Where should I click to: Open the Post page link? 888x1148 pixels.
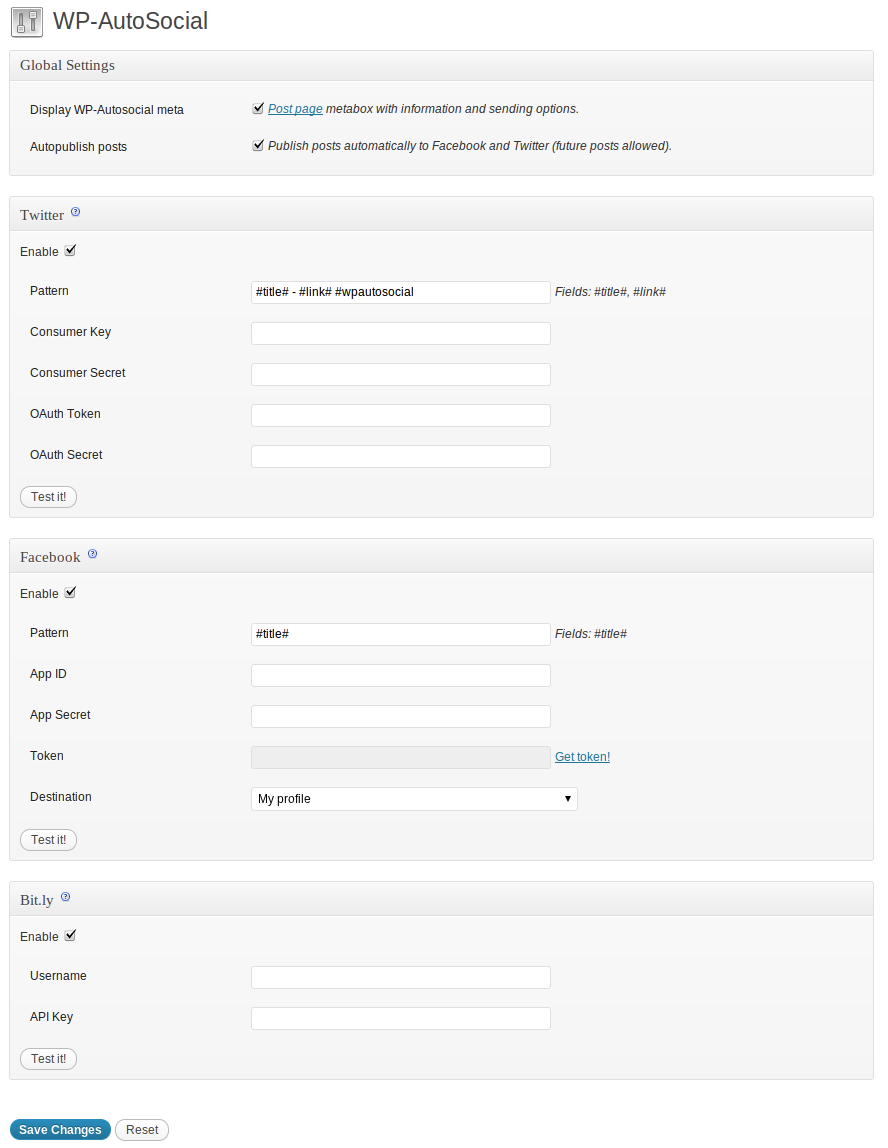point(295,109)
